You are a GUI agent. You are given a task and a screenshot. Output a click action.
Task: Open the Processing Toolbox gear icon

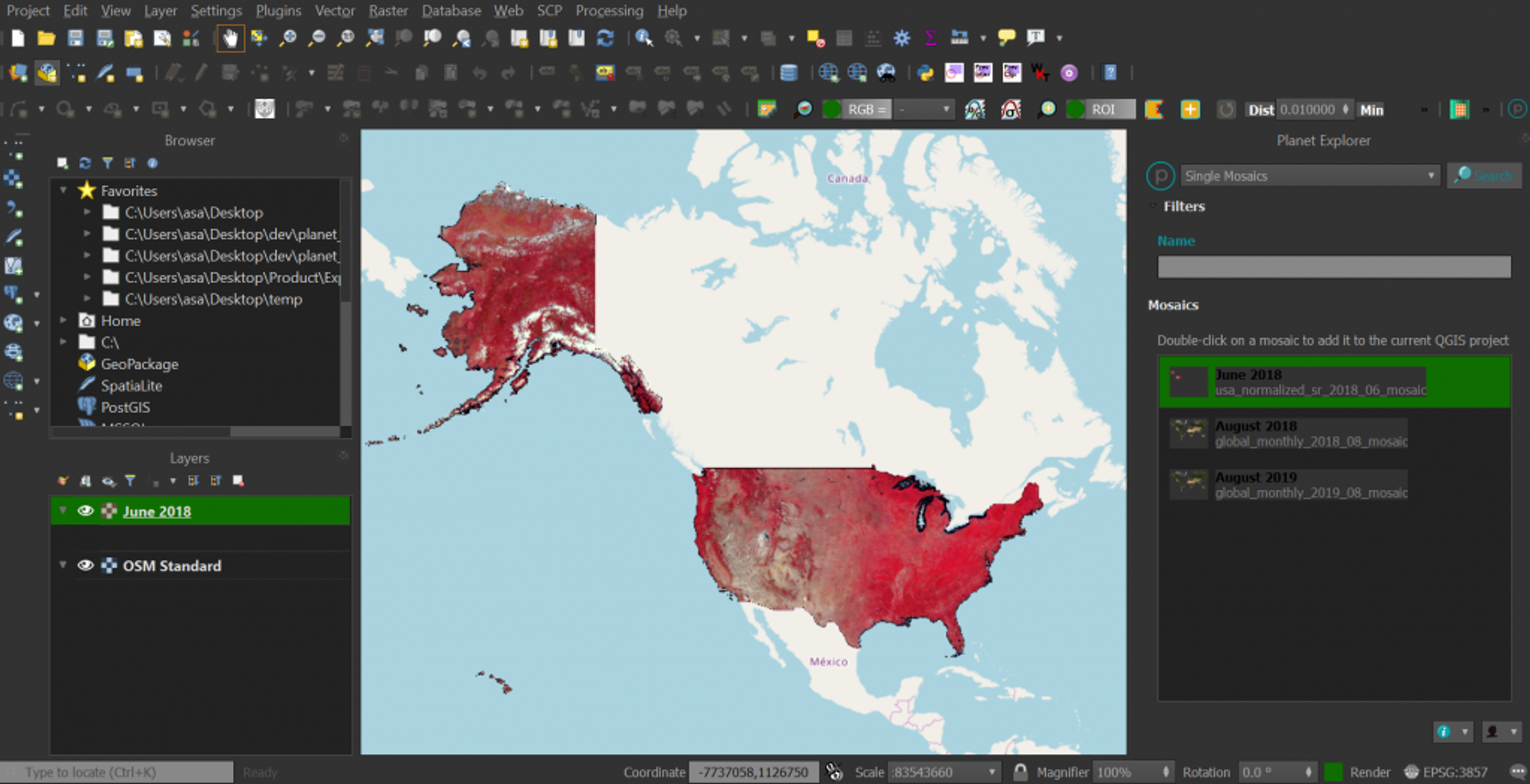(x=902, y=38)
